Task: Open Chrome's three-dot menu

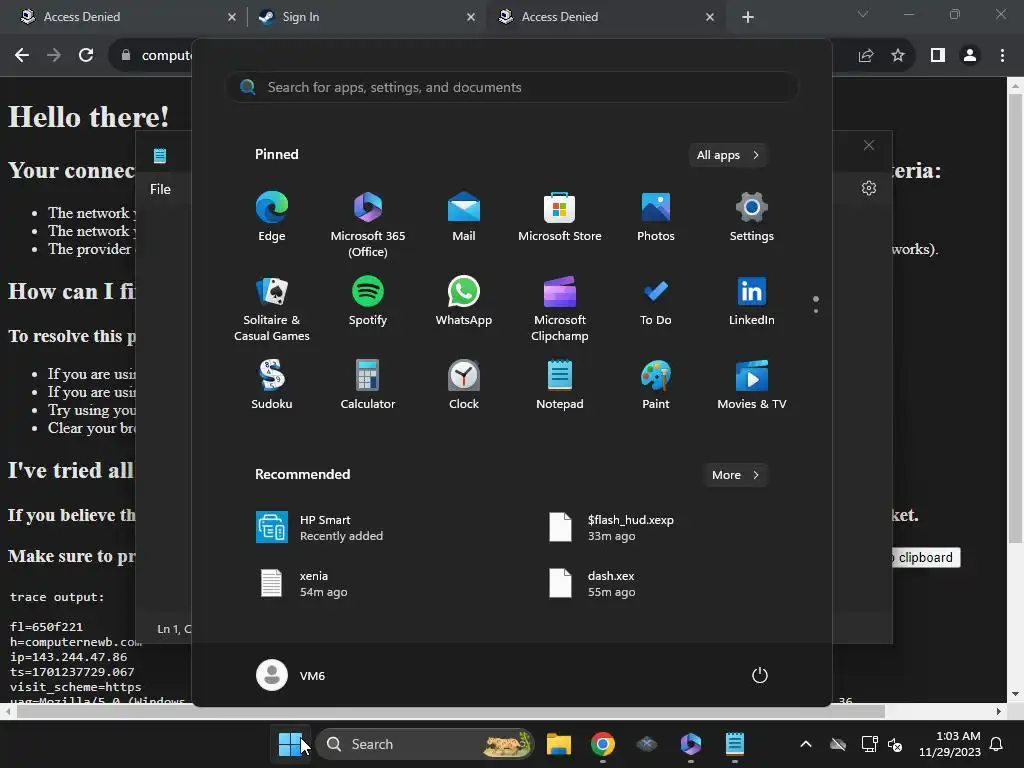Action: 1002,56
